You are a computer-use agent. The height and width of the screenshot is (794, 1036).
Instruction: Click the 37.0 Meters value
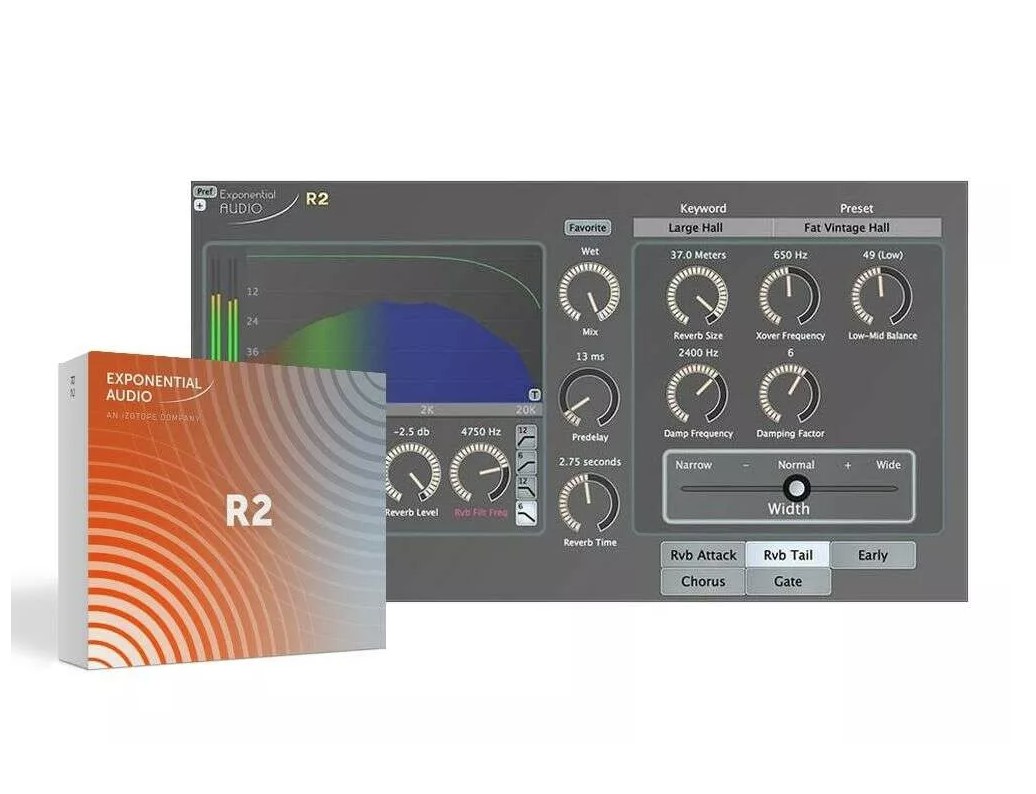click(698, 255)
